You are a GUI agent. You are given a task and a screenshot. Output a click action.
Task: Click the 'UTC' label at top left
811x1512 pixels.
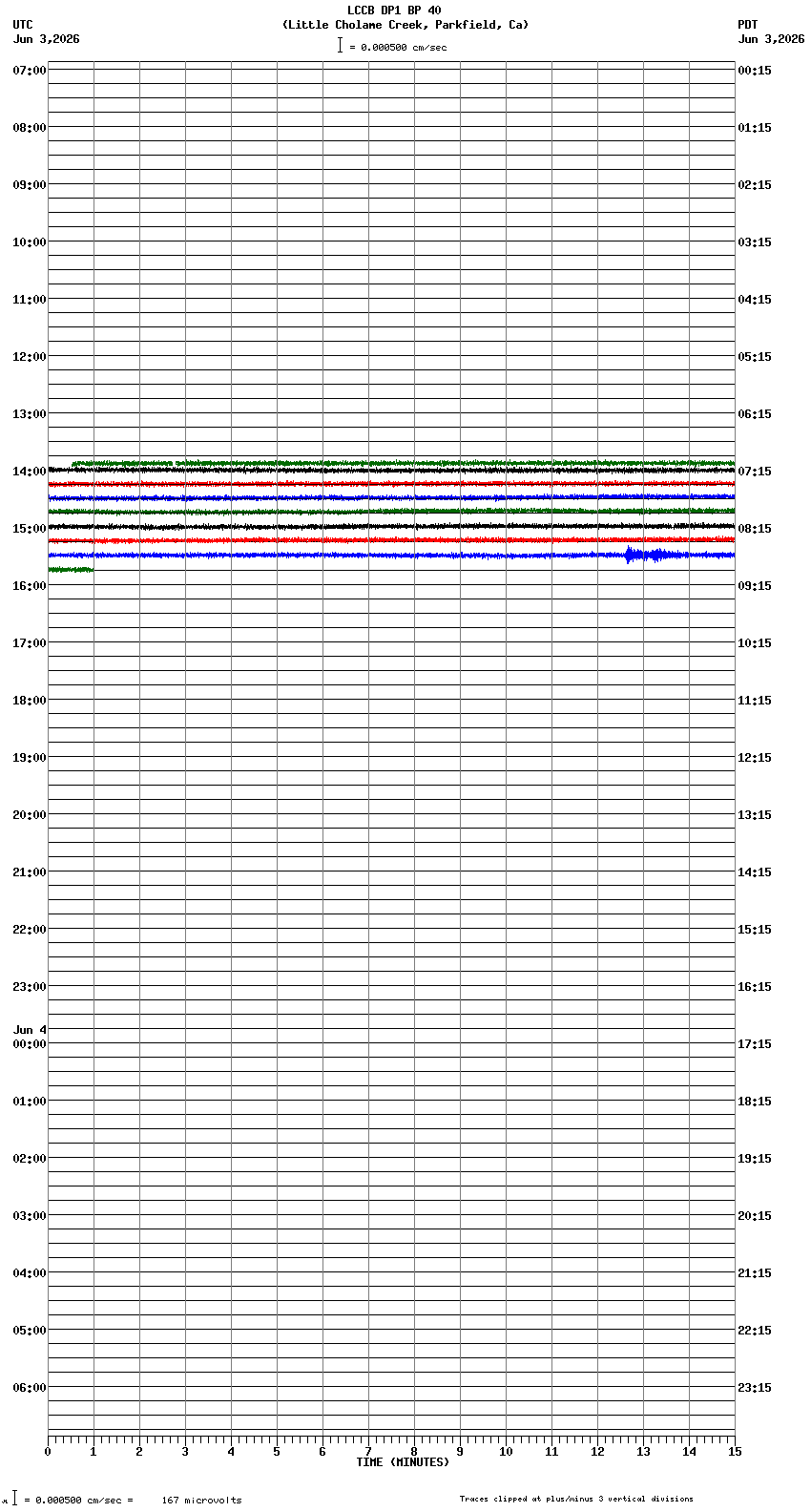click(23, 25)
